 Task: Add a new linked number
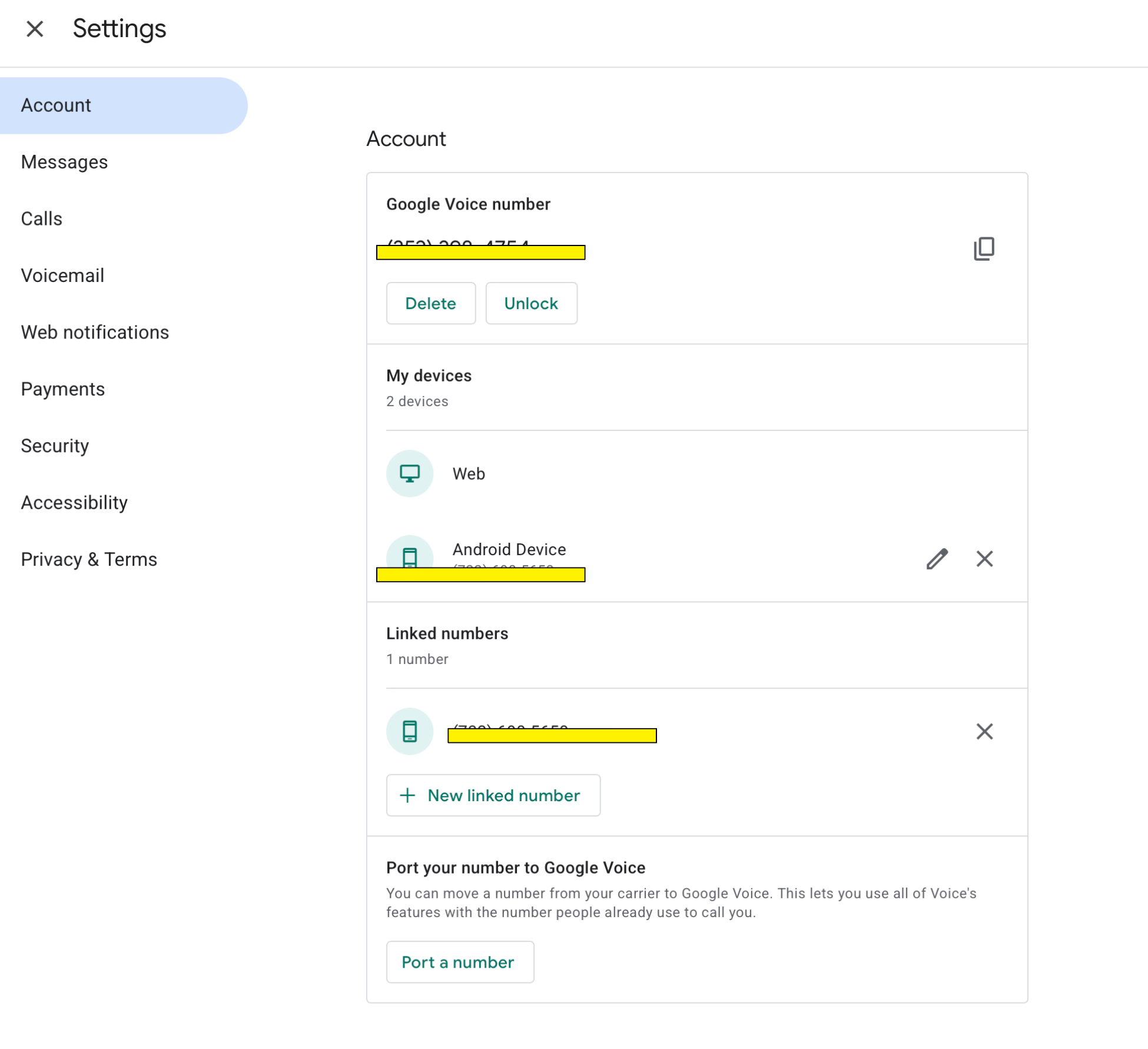[493, 795]
